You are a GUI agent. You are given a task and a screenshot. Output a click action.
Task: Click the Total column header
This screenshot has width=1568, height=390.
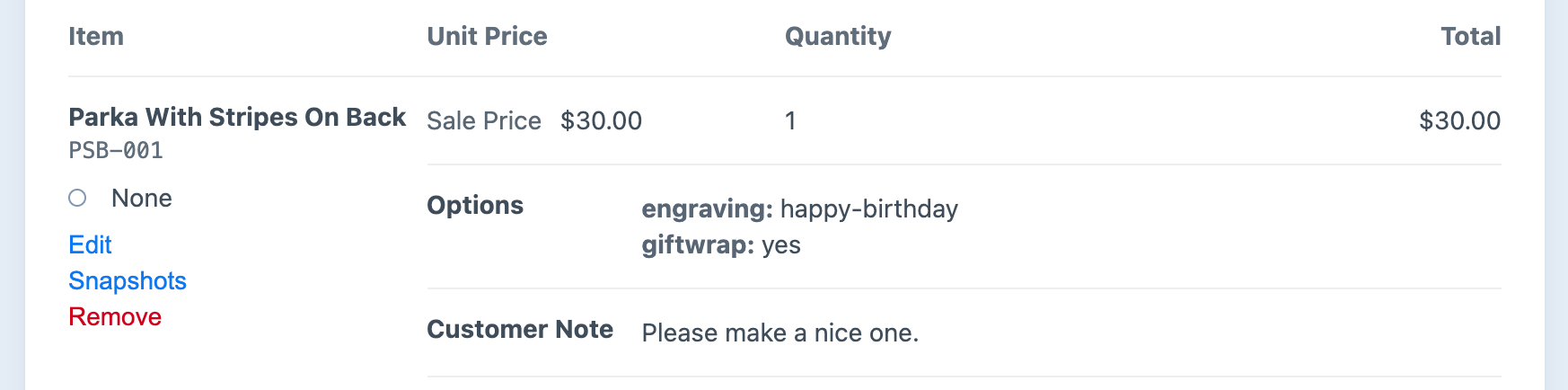click(1470, 37)
